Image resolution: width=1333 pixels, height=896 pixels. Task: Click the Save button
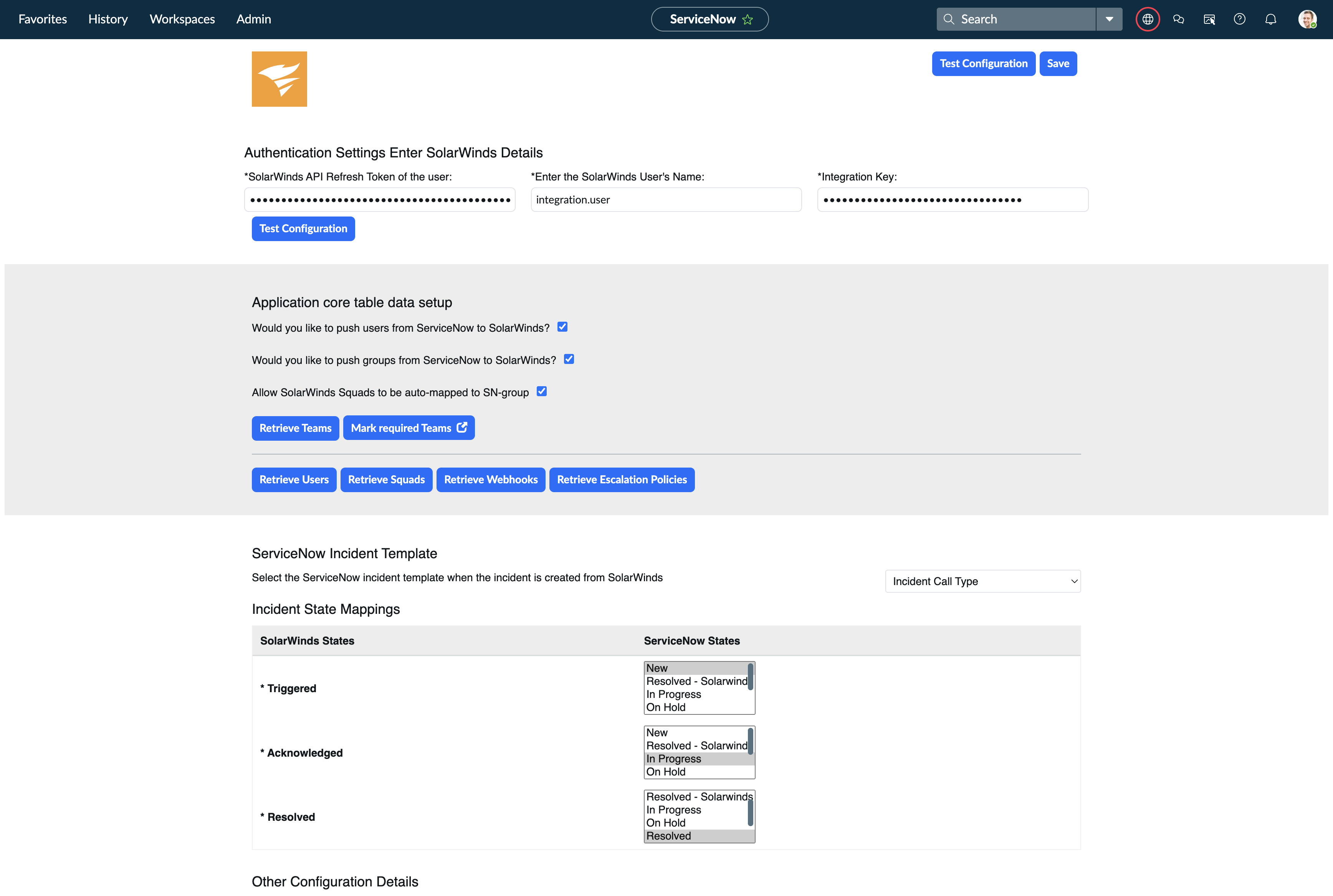click(x=1058, y=63)
